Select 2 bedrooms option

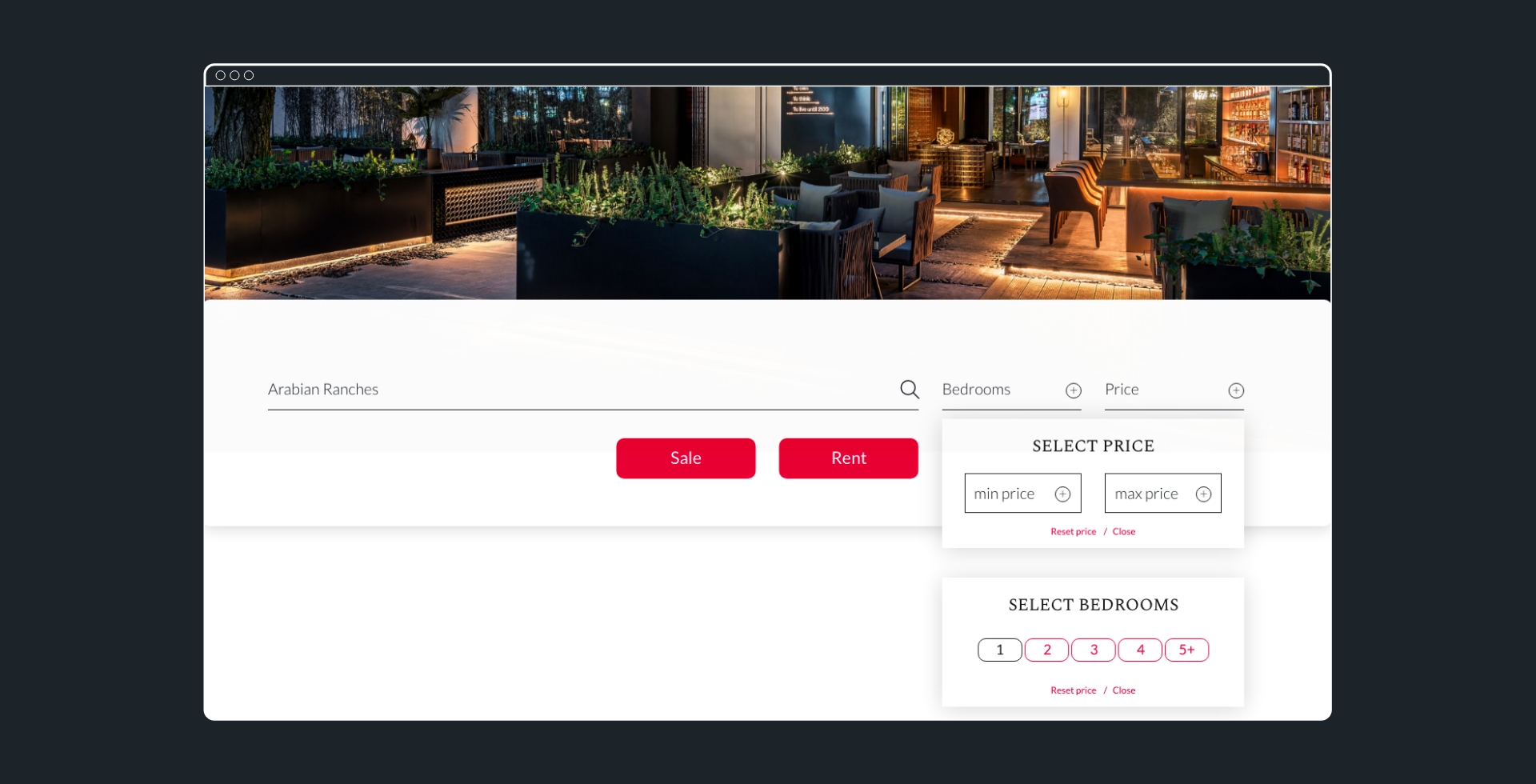(1046, 650)
